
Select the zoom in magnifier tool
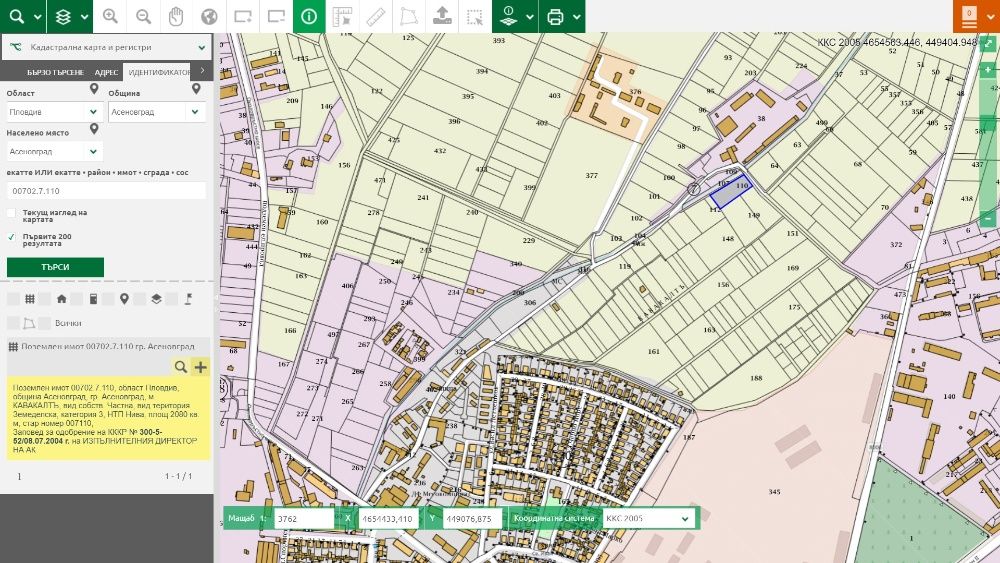click(110, 17)
